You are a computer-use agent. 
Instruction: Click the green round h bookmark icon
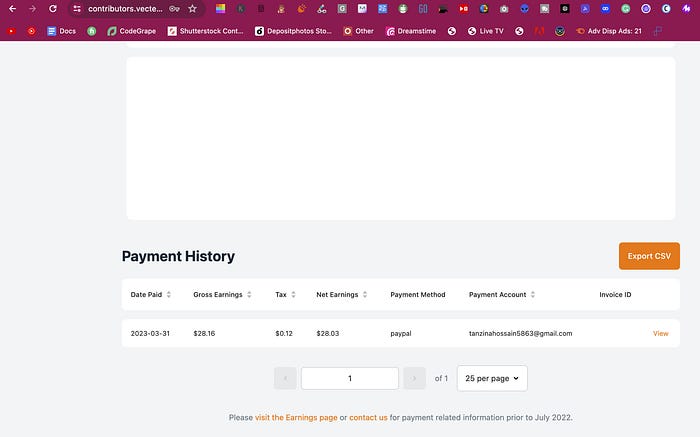coord(92,31)
